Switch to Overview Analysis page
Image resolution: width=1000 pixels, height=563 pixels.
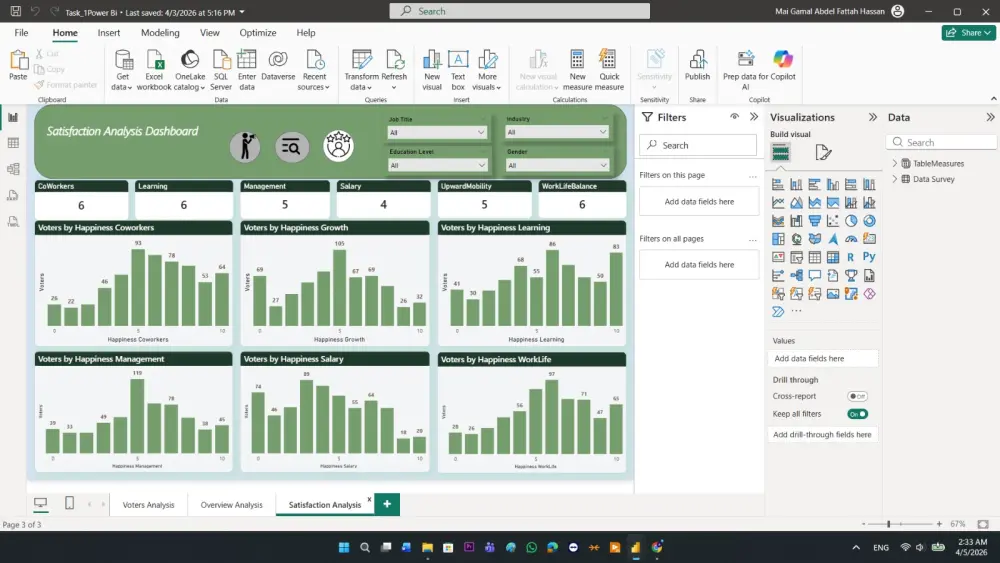pyautogui.click(x=232, y=504)
